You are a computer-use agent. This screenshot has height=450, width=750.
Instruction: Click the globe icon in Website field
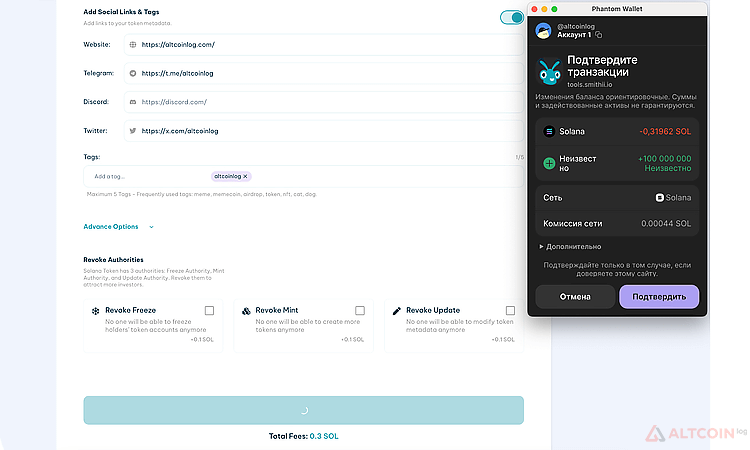coord(133,44)
